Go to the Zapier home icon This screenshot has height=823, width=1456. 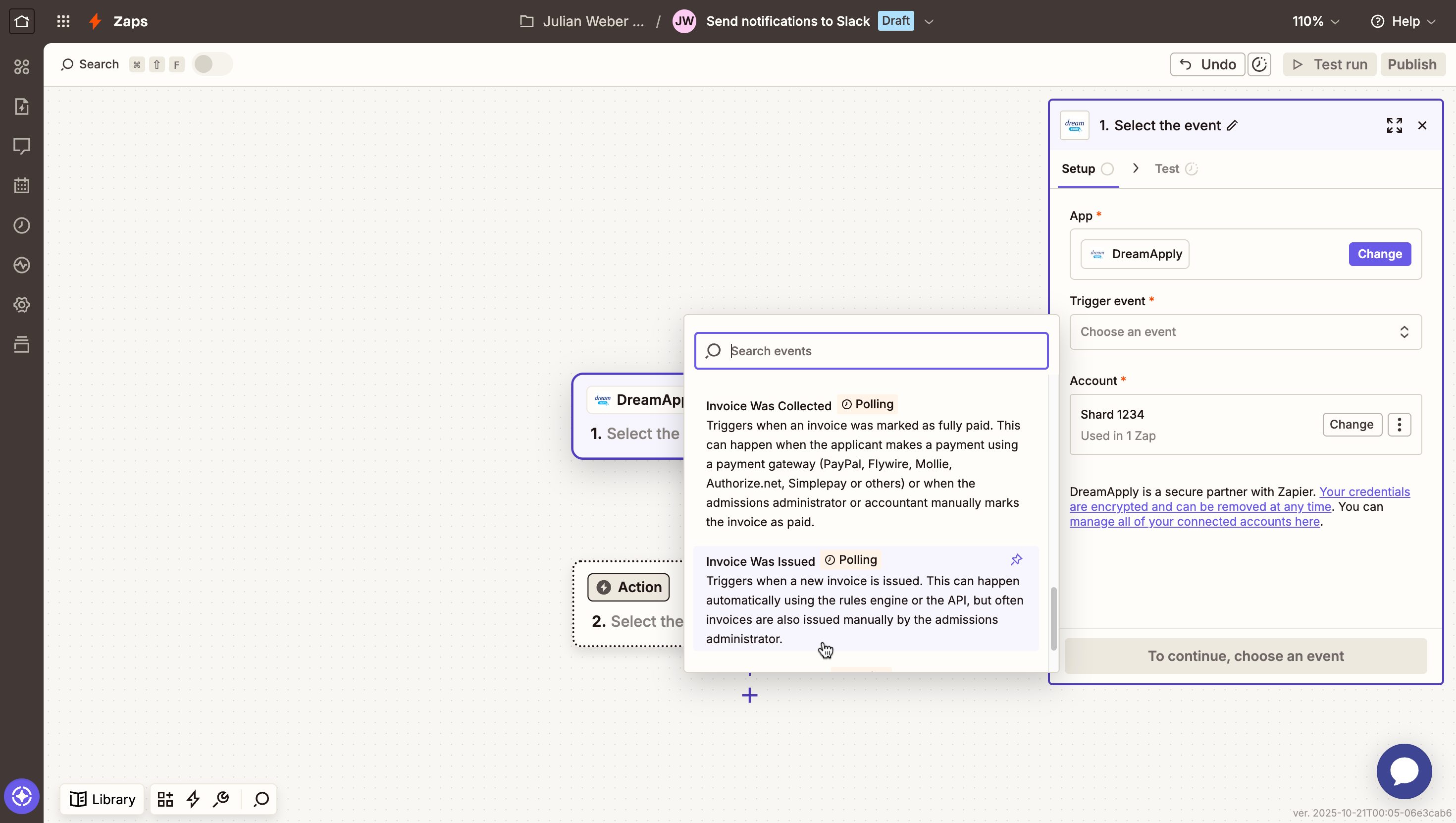21,21
